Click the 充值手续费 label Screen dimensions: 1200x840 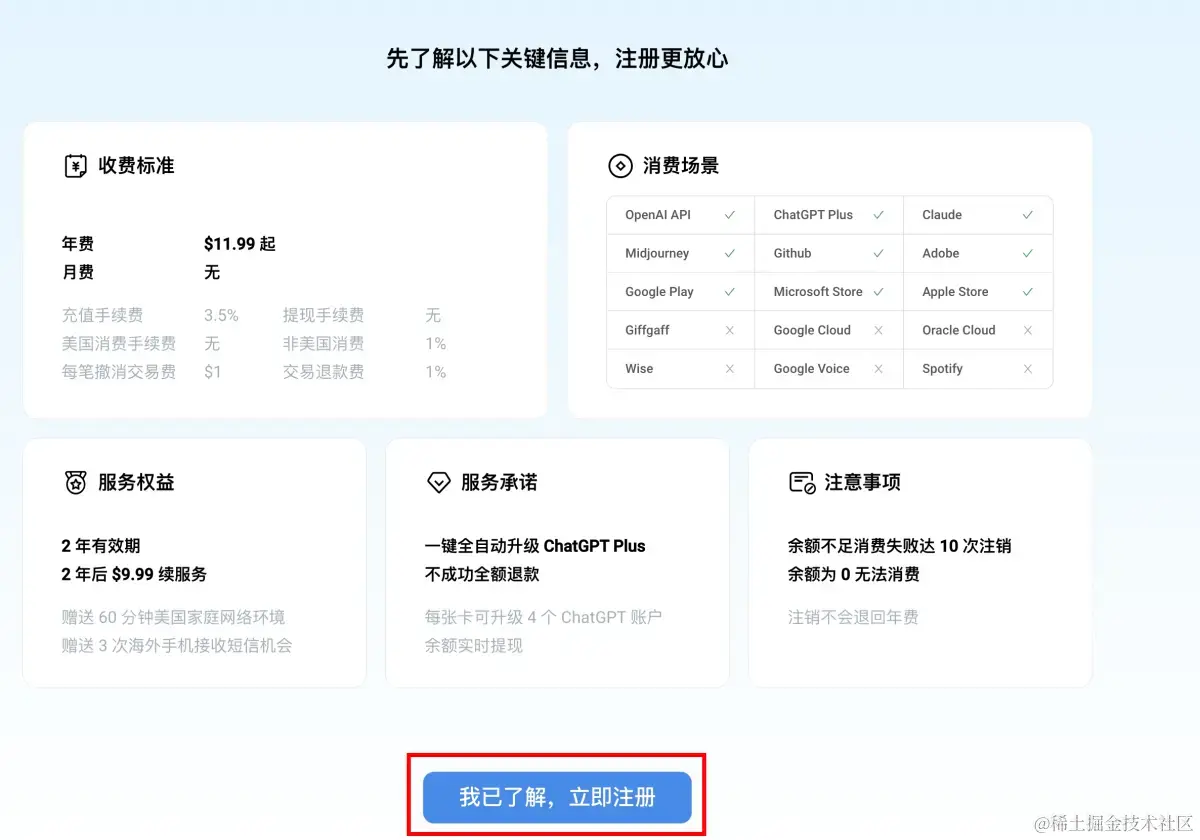(x=102, y=315)
